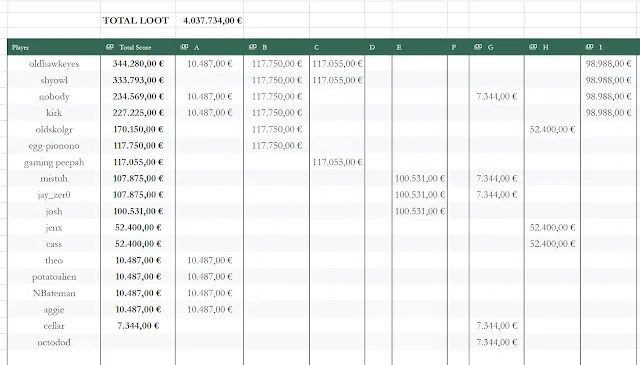Select the Player column header
Image resolution: width=640 pixels, height=365 pixels.
(x=54, y=47)
